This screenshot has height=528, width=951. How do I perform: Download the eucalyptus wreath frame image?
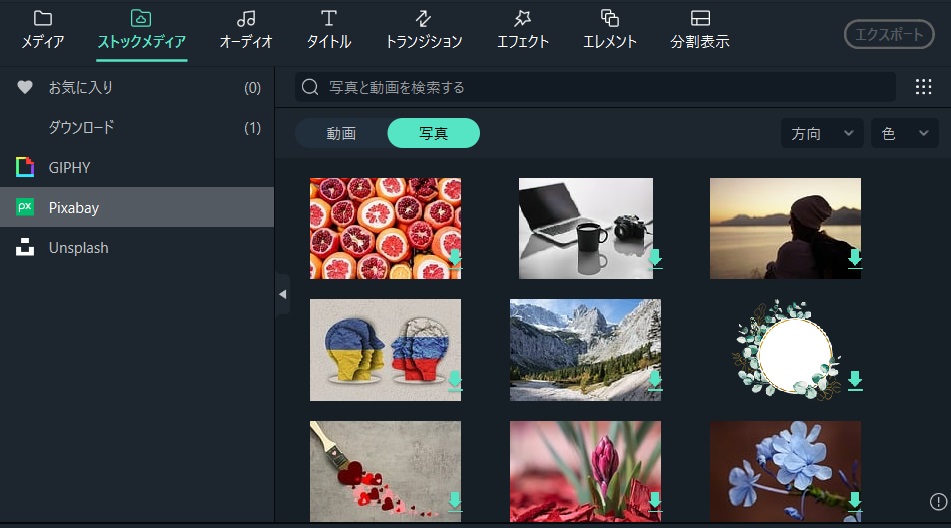(x=855, y=381)
